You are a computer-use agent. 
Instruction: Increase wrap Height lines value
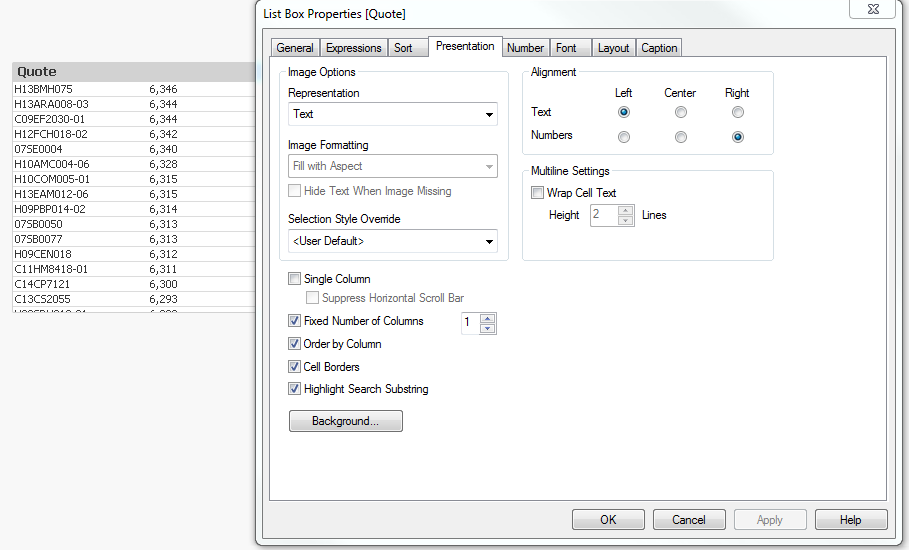click(x=626, y=210)
